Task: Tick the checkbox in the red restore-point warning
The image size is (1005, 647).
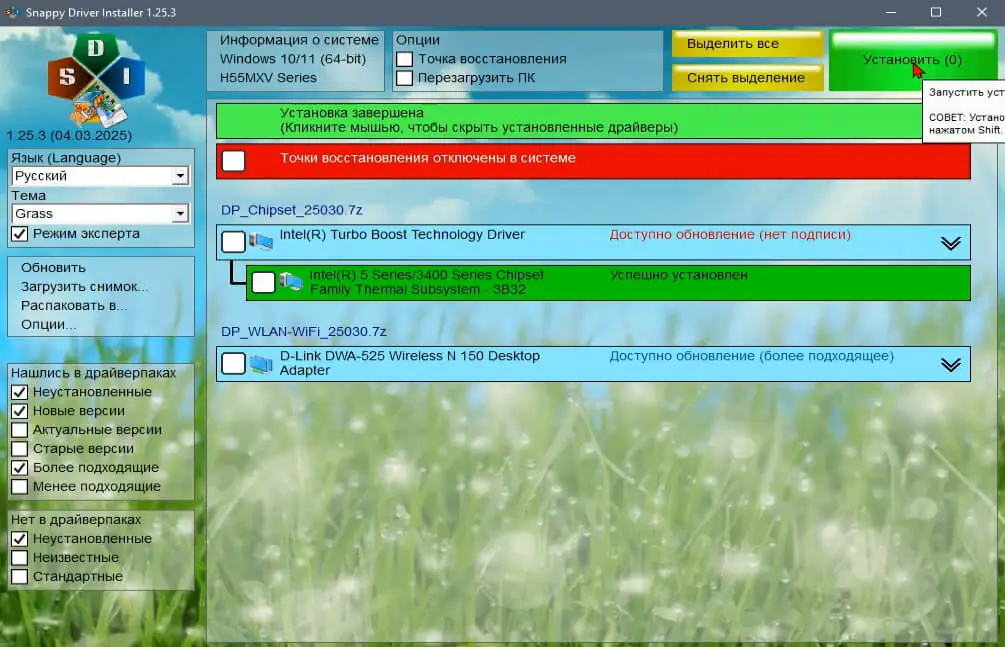Action: (x=233, y=160)
